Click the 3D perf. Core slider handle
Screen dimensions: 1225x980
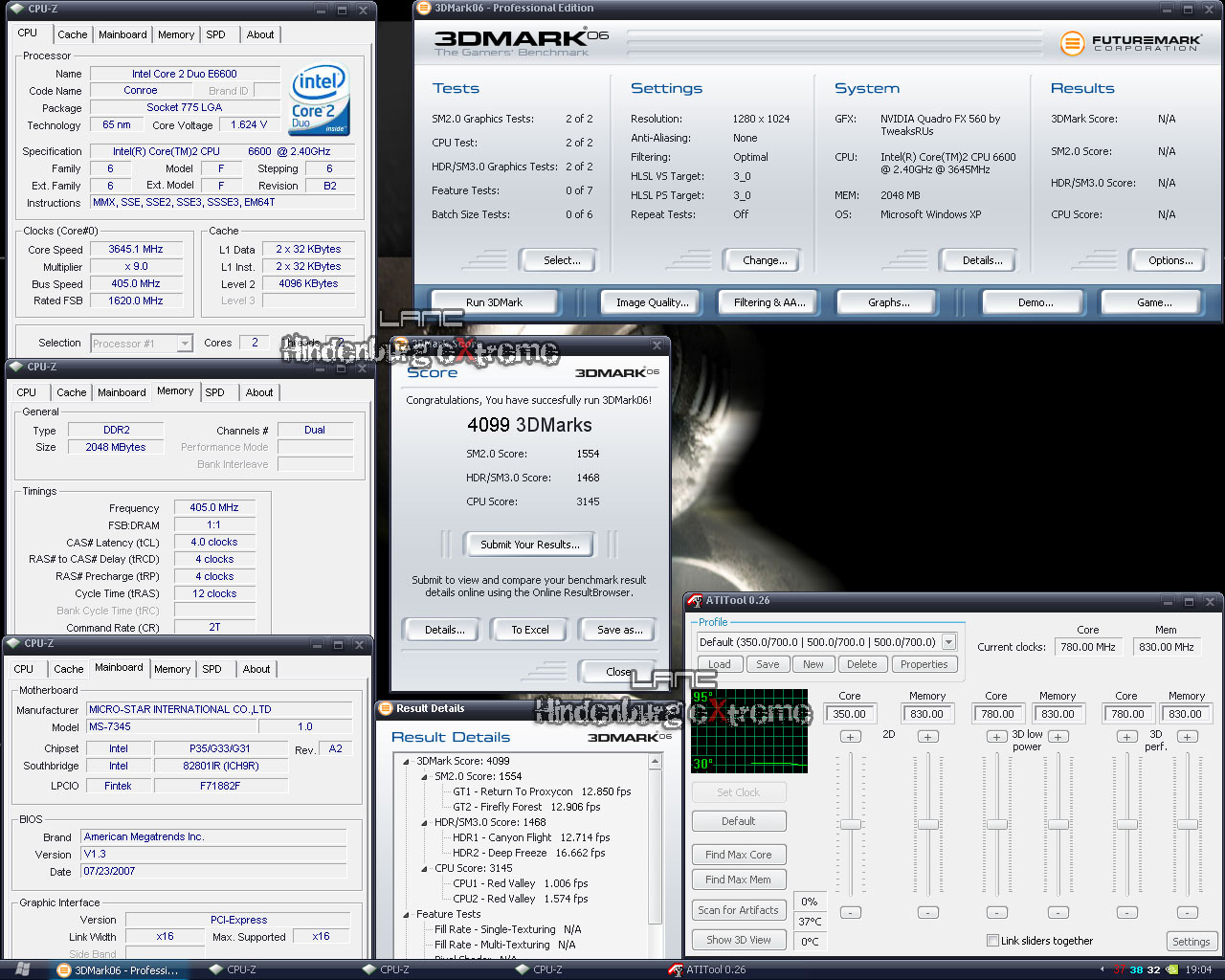1126,824
